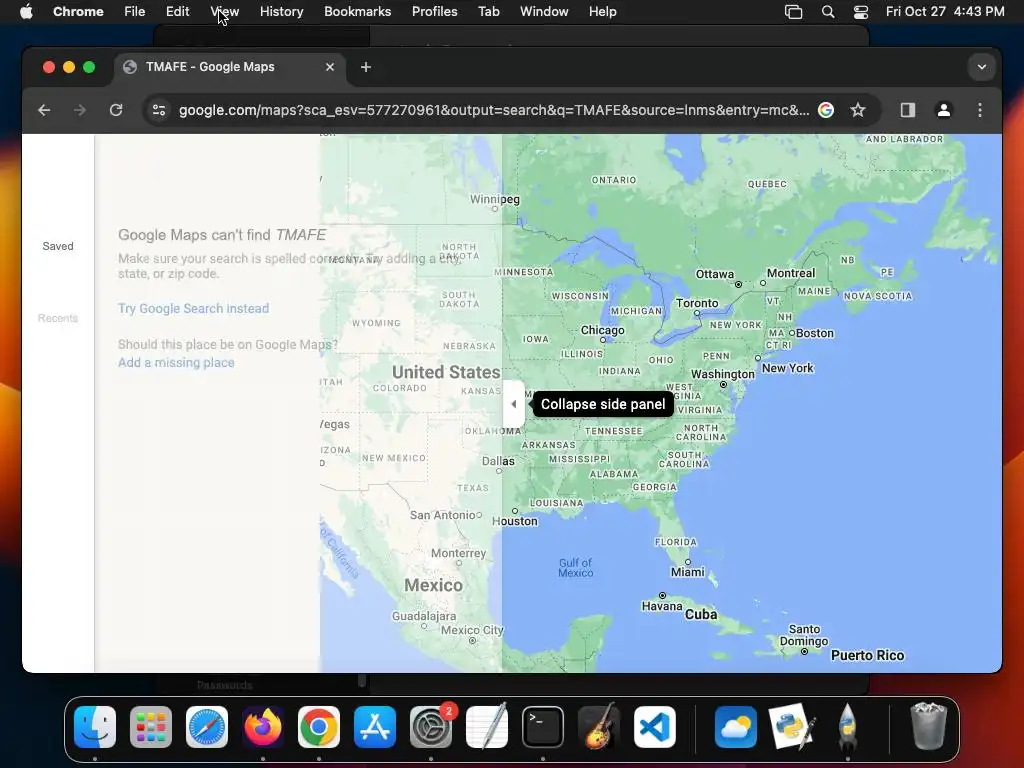Open the Help menu
Screen dimensions: 1024x768
(x=602, y=12)
